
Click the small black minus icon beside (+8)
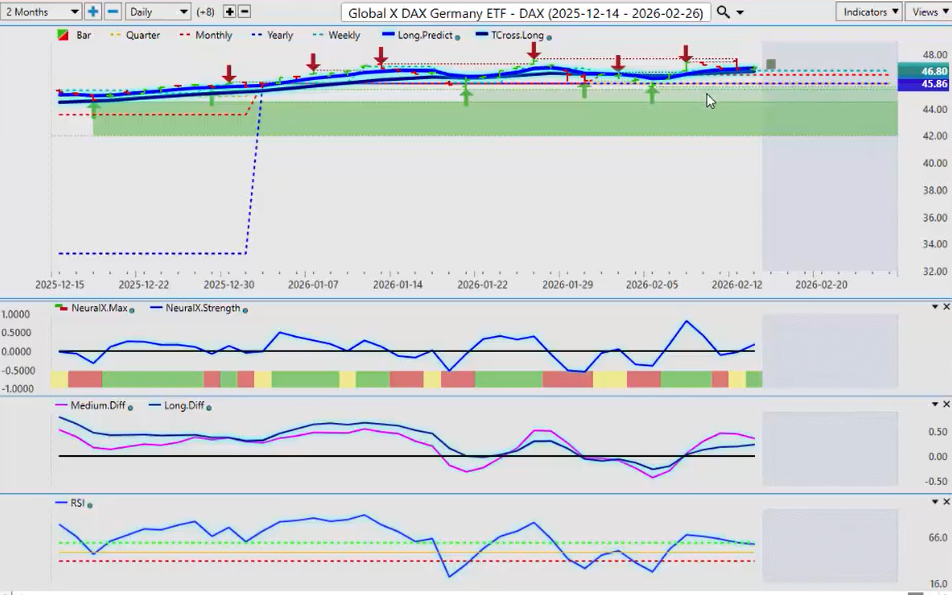(x=245, y=12)
